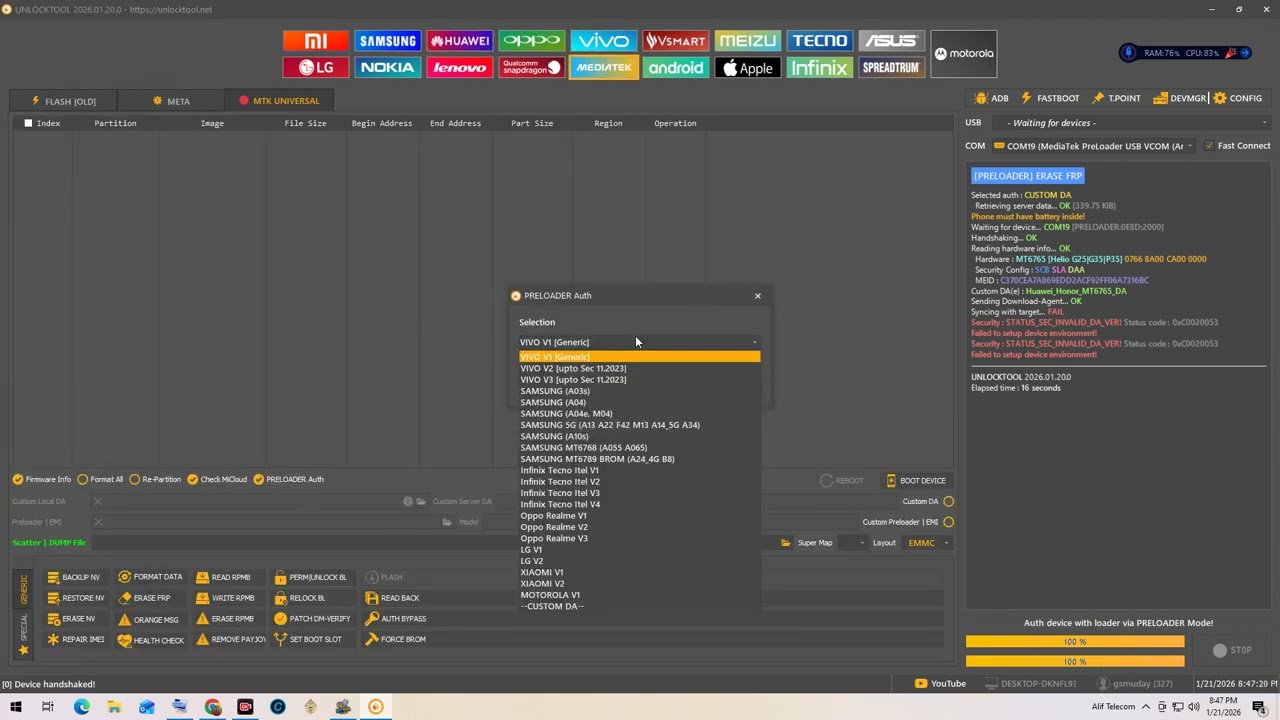Select the Apple brand icon
Viewport: 1280px width, 720px height.
pyautogui.click(x=748, y=68)
